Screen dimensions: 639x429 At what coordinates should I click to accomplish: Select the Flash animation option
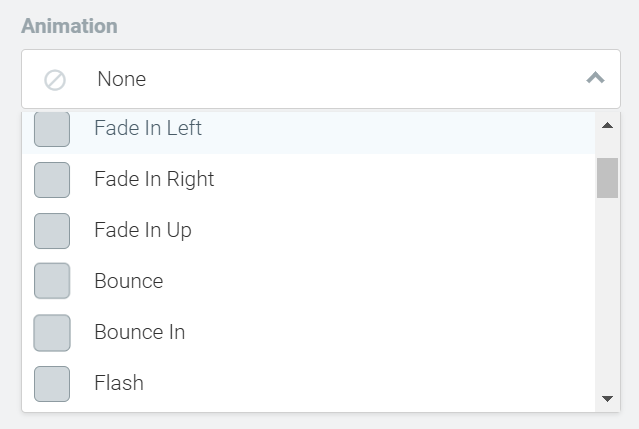point(308,383)
